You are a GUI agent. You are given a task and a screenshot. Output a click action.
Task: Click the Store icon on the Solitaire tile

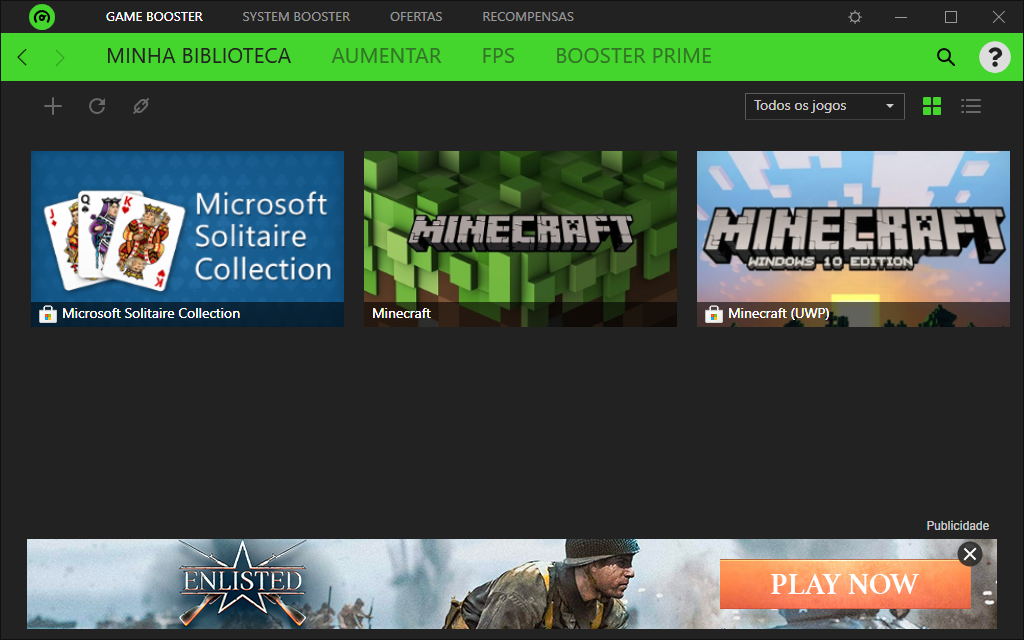tap(48, 314)
